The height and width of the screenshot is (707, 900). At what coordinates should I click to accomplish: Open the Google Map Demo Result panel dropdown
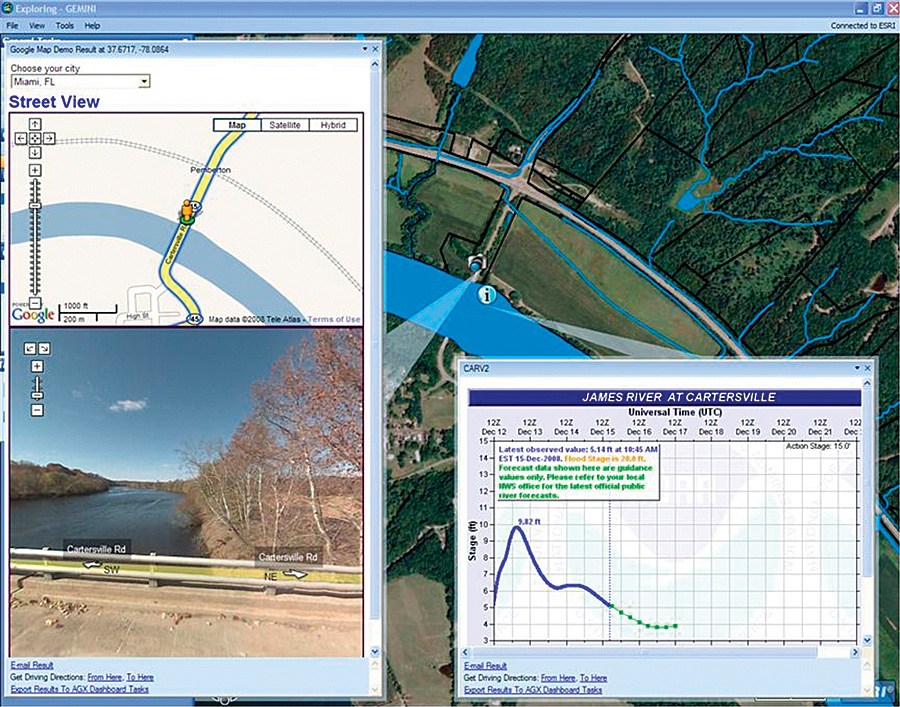coord(365,49)
